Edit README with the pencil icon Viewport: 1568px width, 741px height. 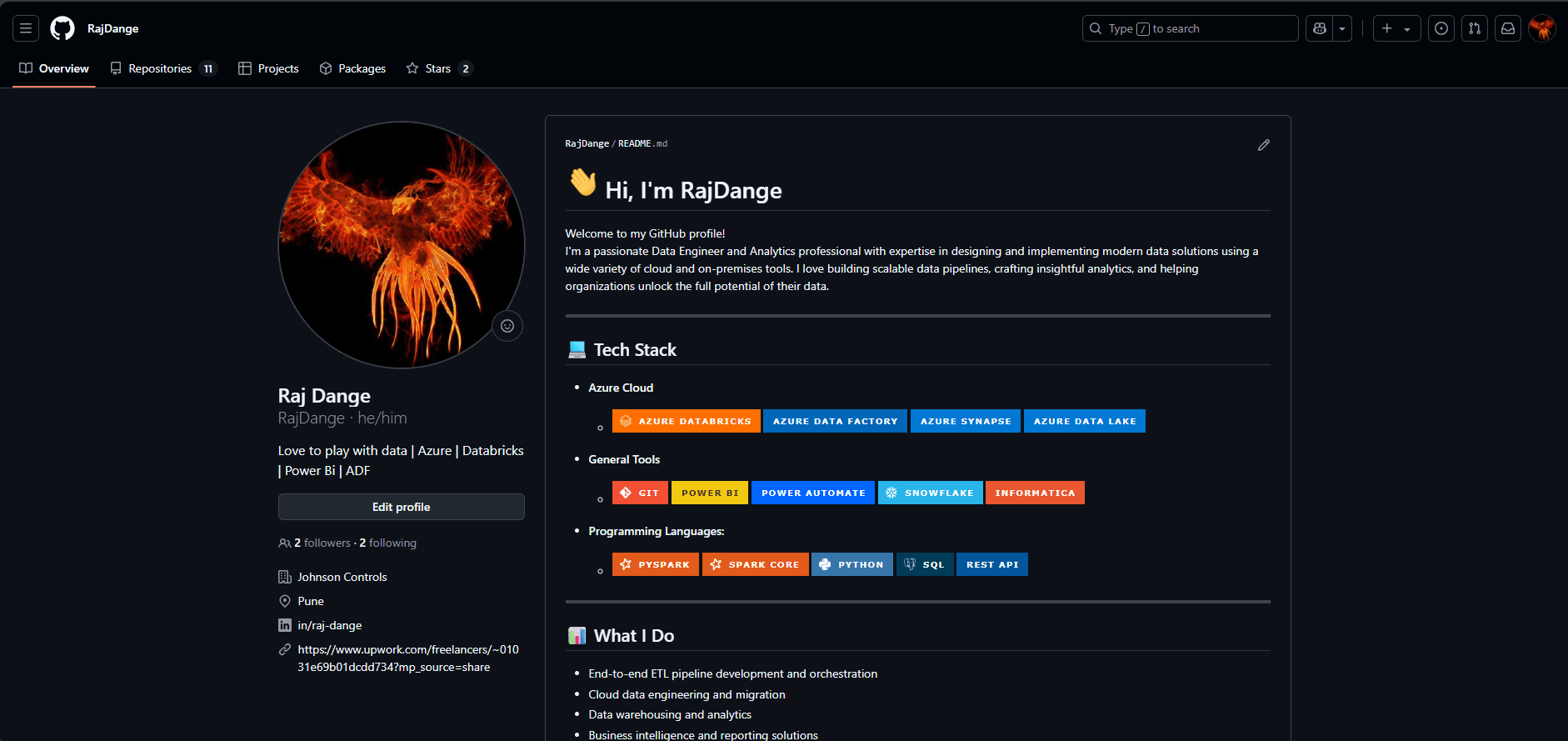1264,145
